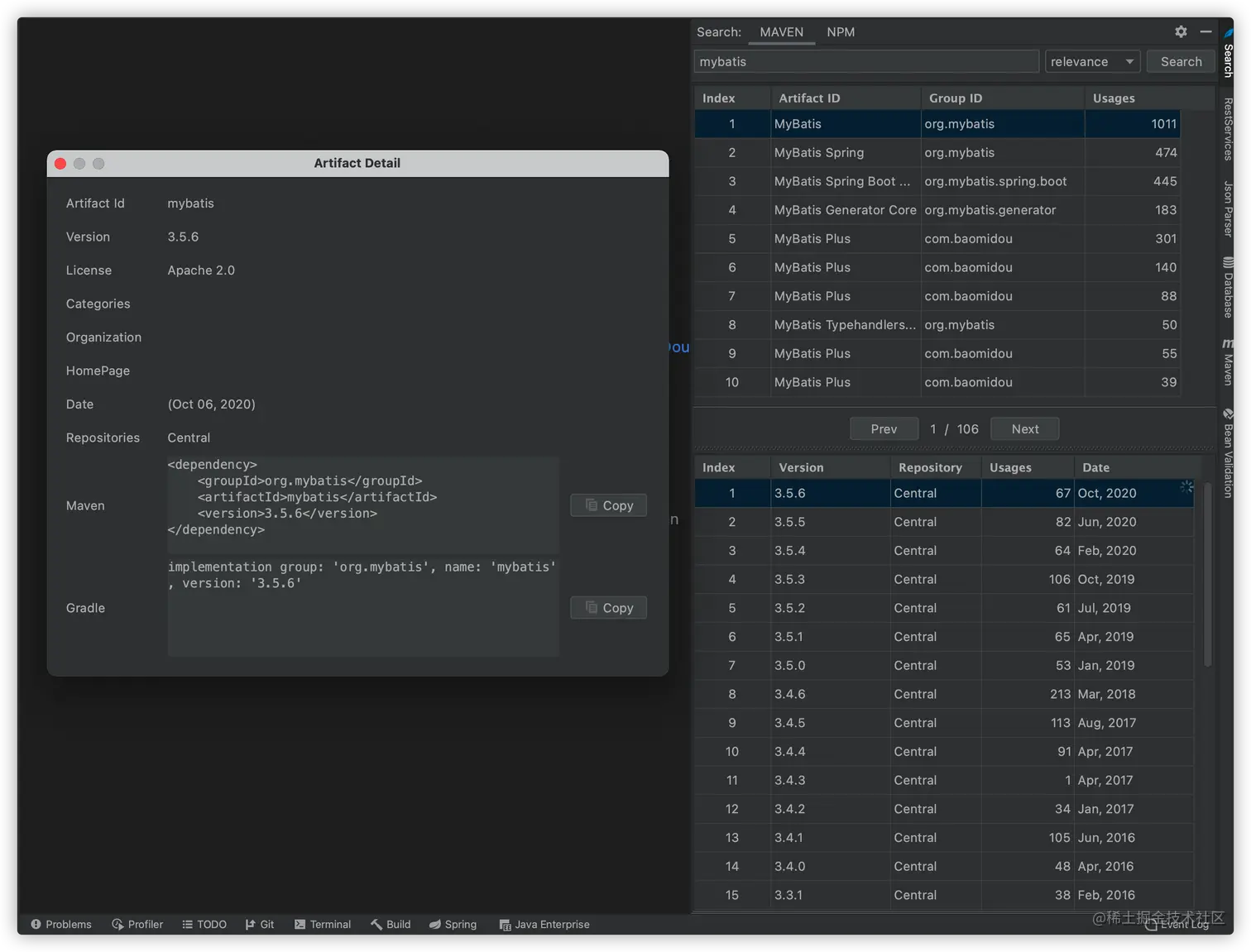Go to the Next results page
Screen dimensions: 1251x952
click(x=1024, y=429)
